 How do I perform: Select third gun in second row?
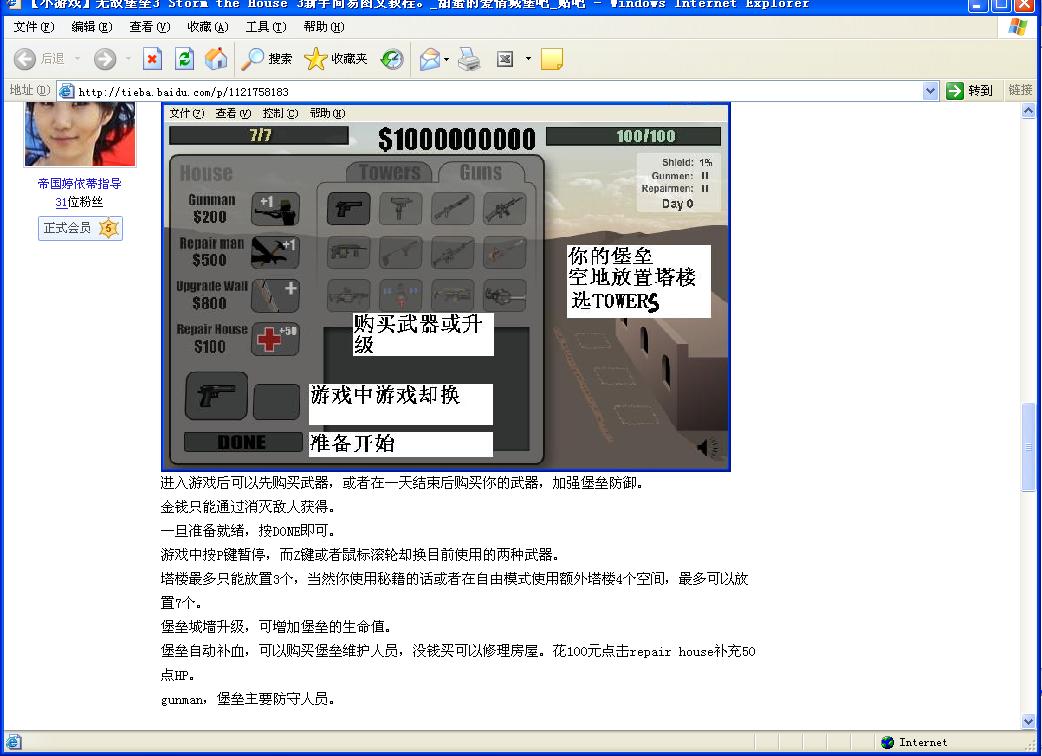point(453,252)
